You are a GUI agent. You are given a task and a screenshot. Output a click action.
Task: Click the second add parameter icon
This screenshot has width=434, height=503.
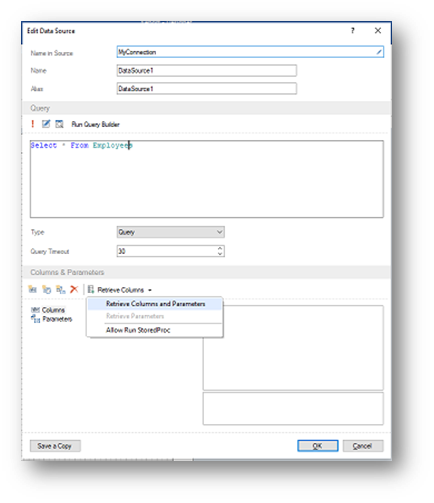pyautogui.click(x=46, y=289)
